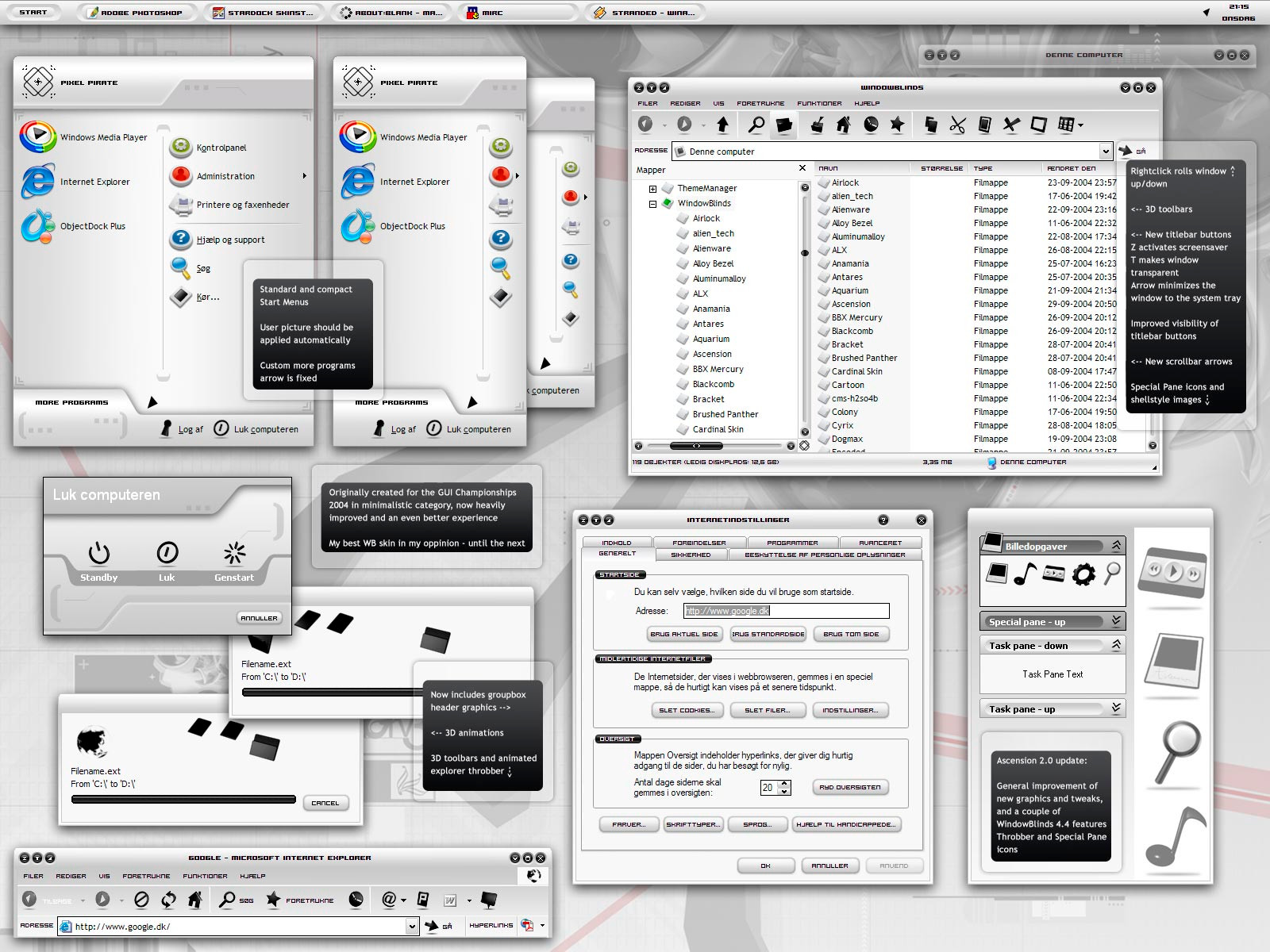
Task: Click Back arrow in WindowBlinds explorer toolbar
Action: click(645, 125)
